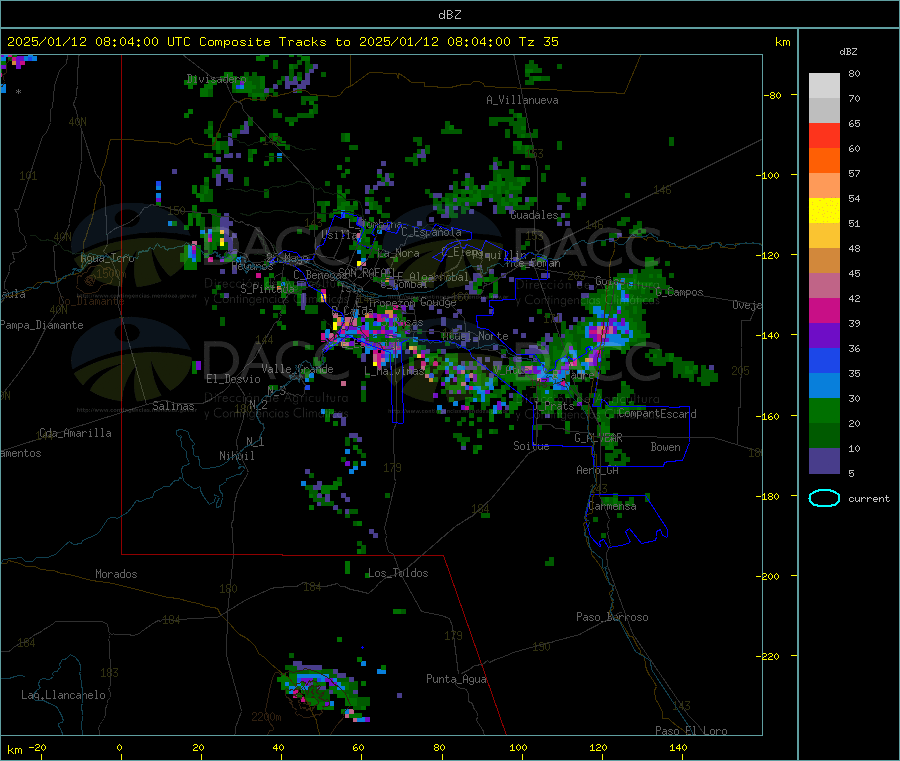This screenshot has height=761, width=900.
Task: Click the 'Soitue' map label
Action: click(531, 446)
